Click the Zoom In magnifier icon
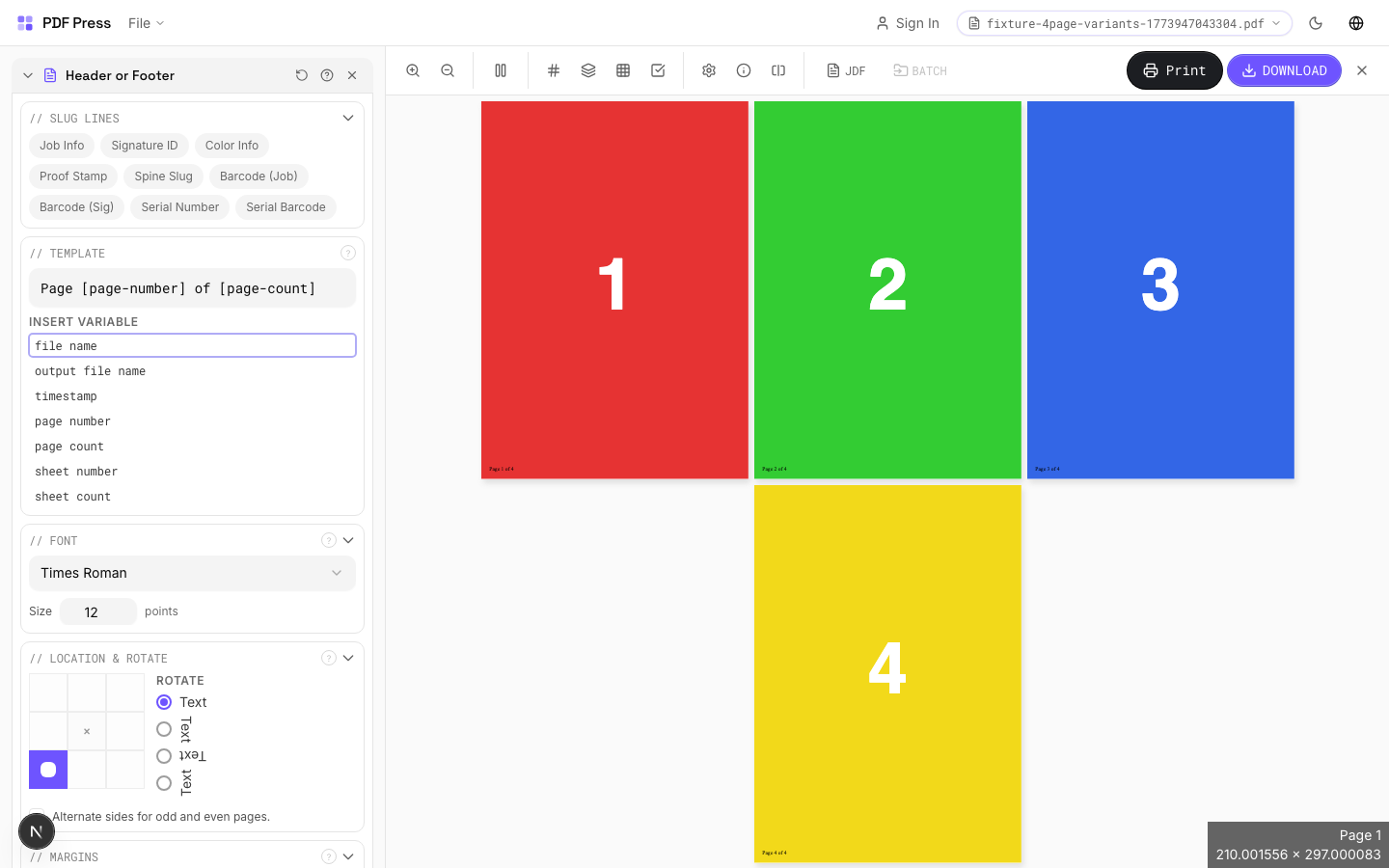 pyautogui.click(x=413, y=70)
